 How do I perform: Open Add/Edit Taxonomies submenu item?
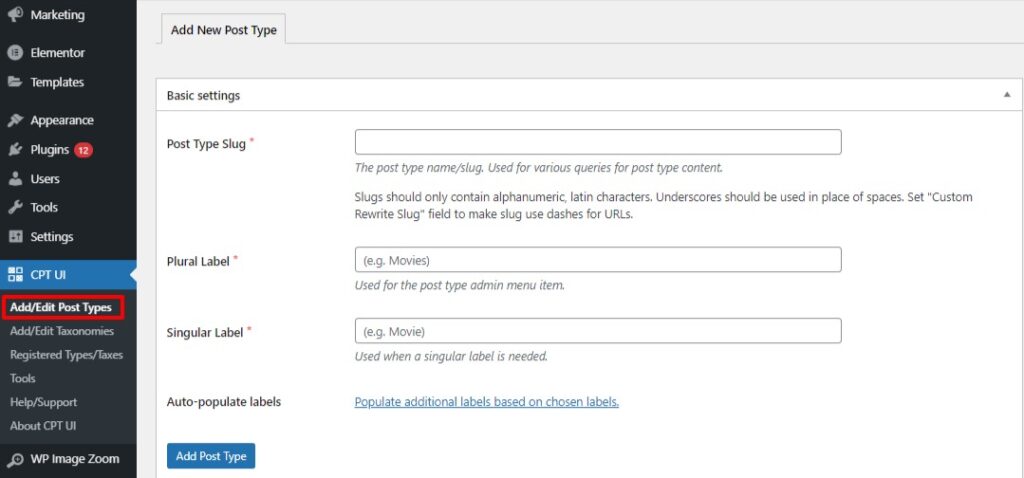62,331
